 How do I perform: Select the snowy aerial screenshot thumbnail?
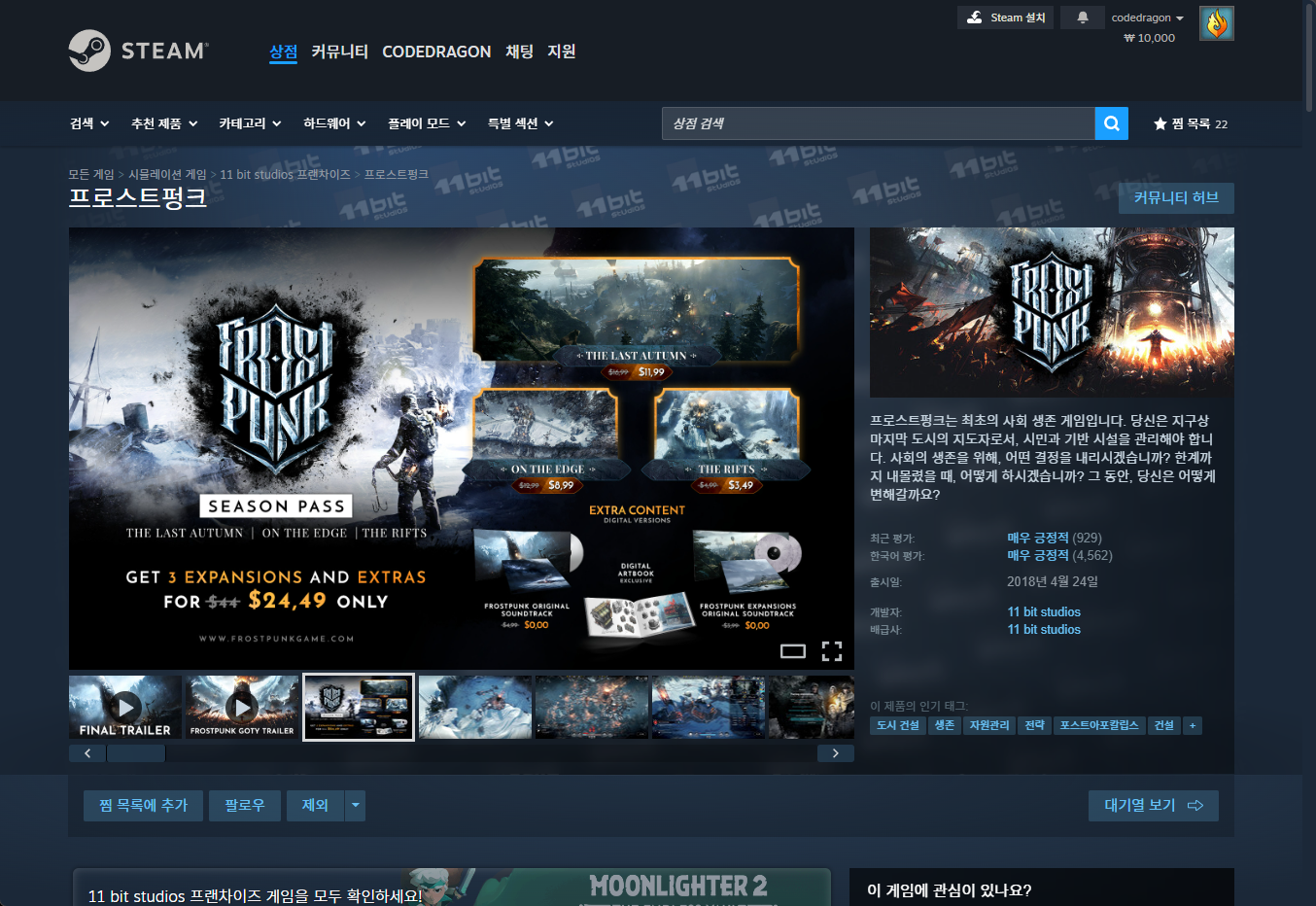475,707
